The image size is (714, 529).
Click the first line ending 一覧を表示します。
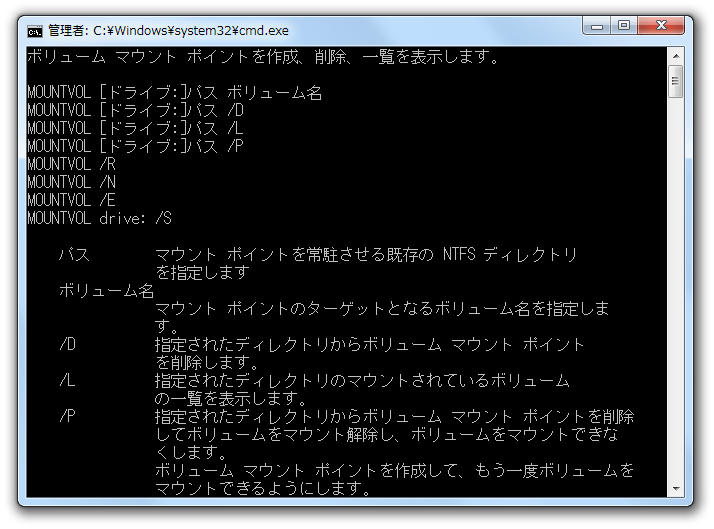(264, 57)
